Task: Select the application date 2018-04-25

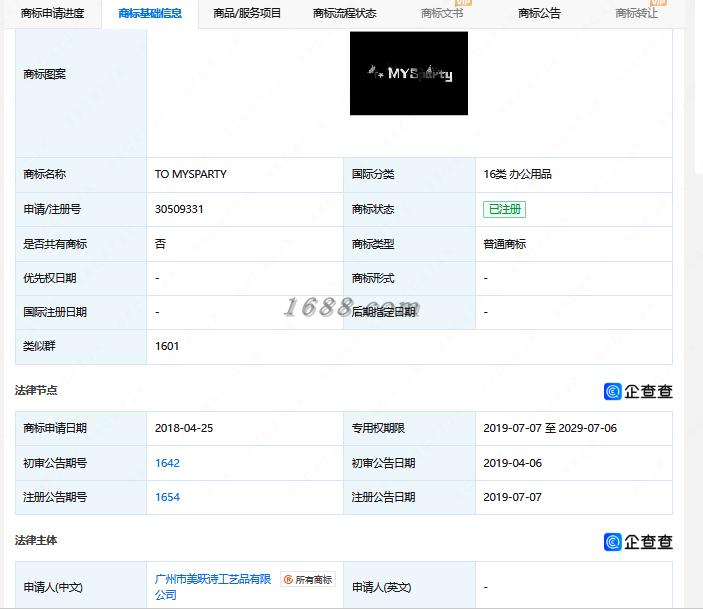Action: coord(184,428)
